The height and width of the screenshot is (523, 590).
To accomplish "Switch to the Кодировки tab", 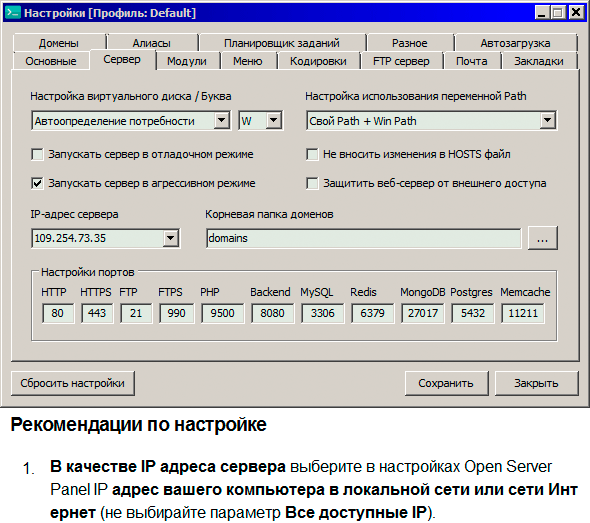I will [x=318, y=61].
